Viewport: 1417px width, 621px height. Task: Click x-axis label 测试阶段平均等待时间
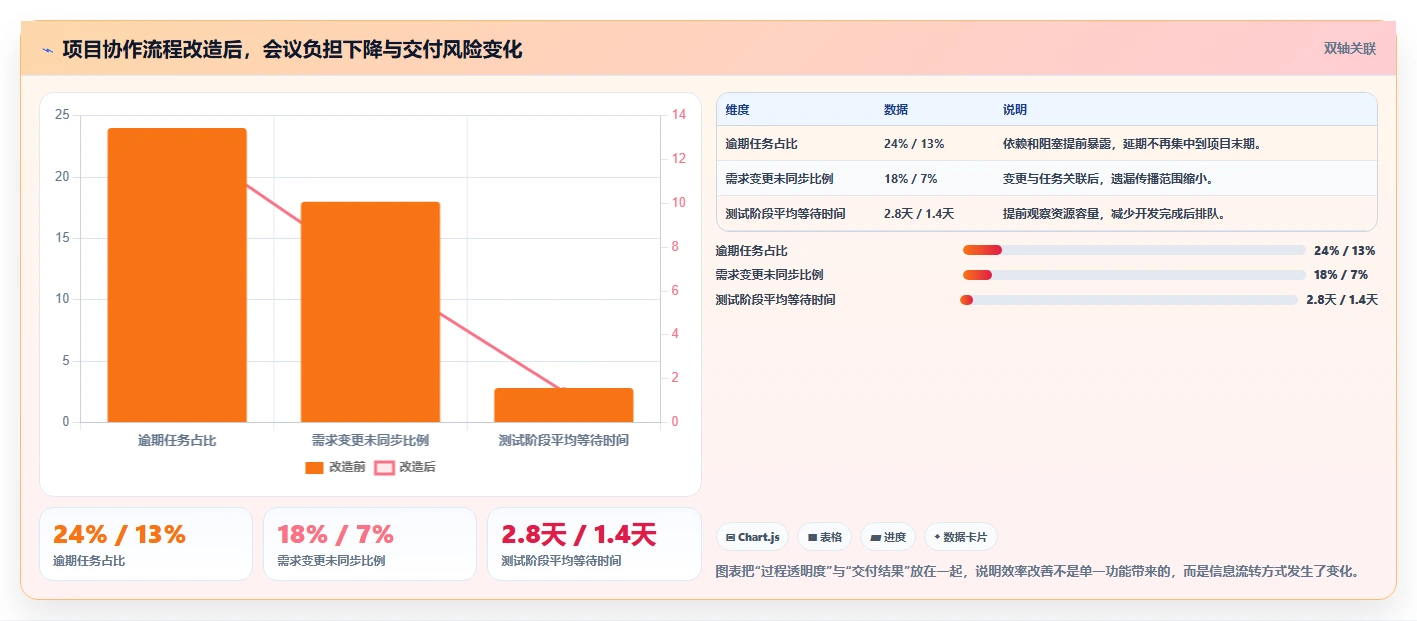(x=564, y=440)
